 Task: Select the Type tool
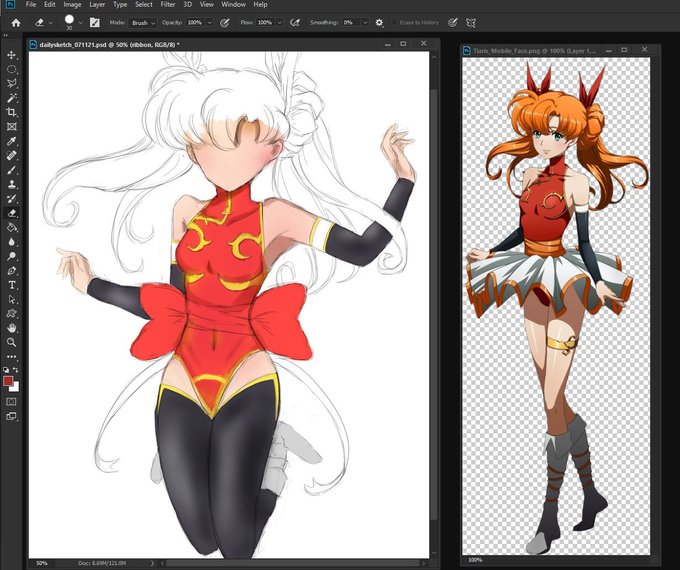12,285
